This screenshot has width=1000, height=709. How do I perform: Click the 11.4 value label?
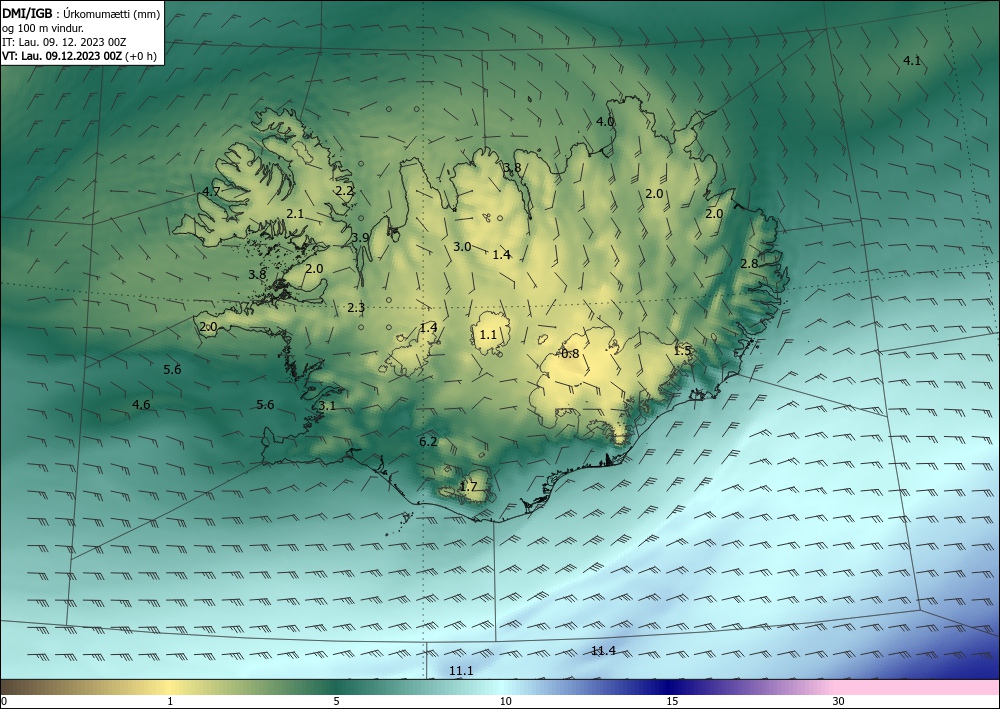tap(603, 650)
